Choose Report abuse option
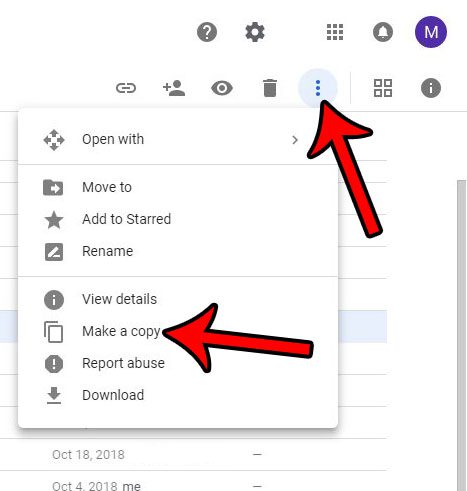This screenshot has height=491, width=467. click(178, 363)
